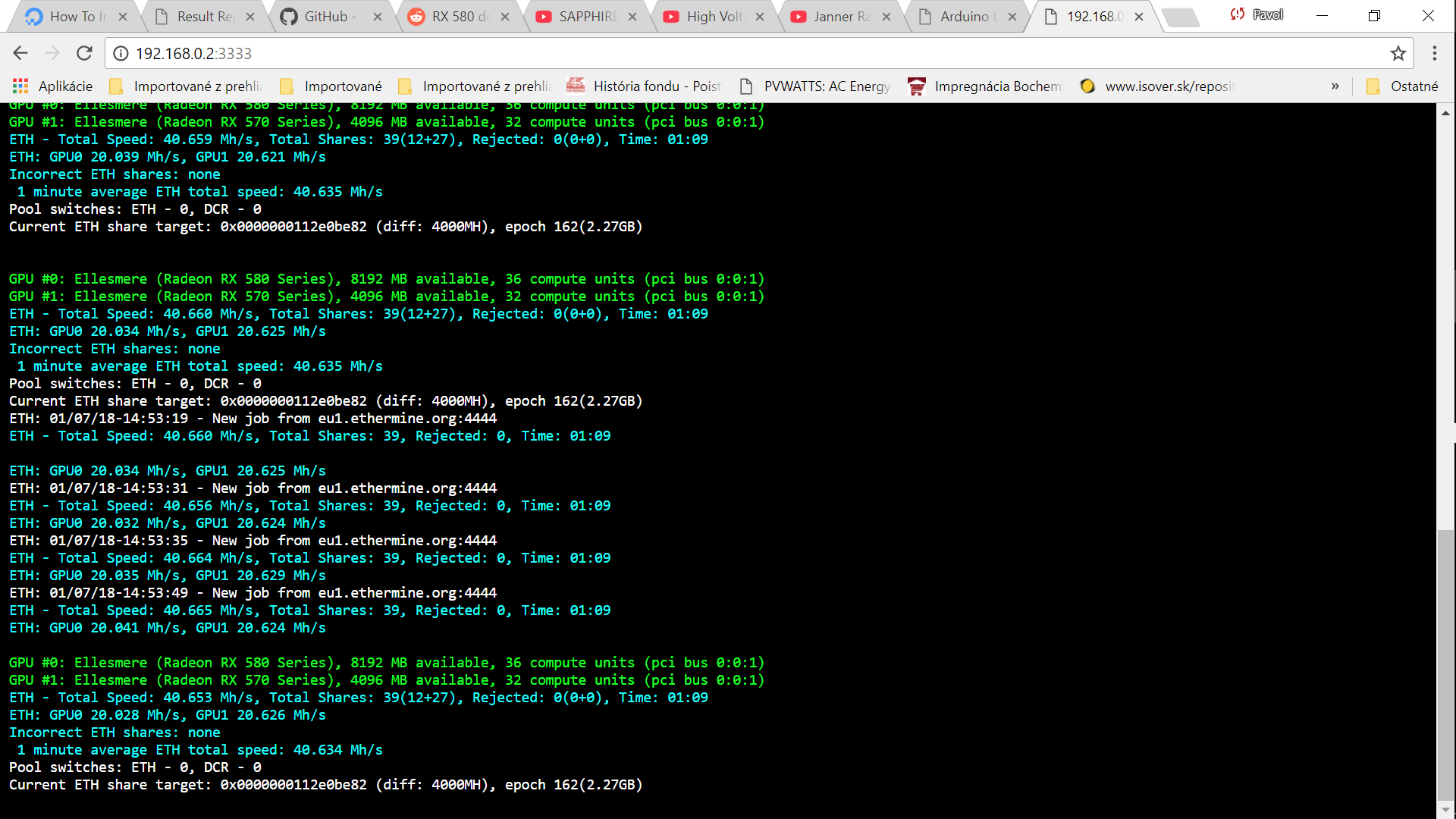Close the RX 580 Reddit tab
The width and height of the screenshot is (1456, 819).
pyautogui.click(x=505, y=17)
